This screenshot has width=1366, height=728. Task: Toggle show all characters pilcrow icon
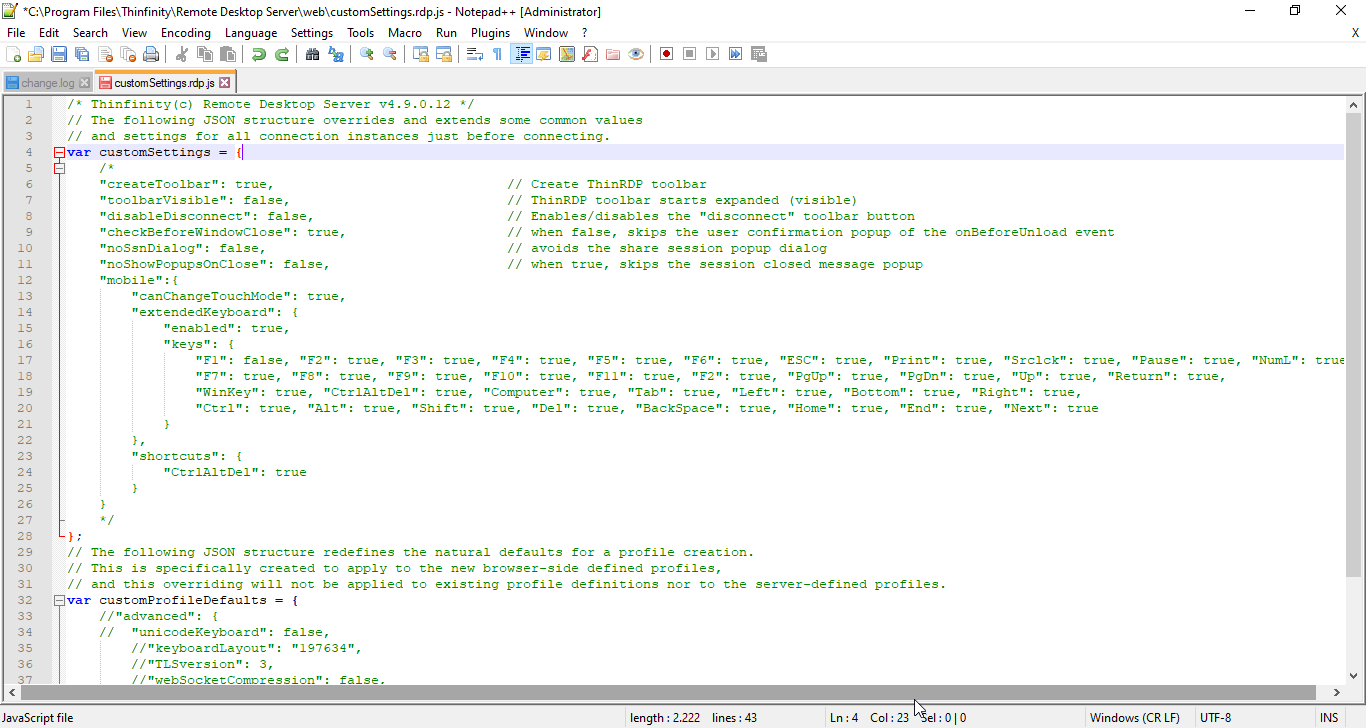pyautogui.click(x=497, y=54)
